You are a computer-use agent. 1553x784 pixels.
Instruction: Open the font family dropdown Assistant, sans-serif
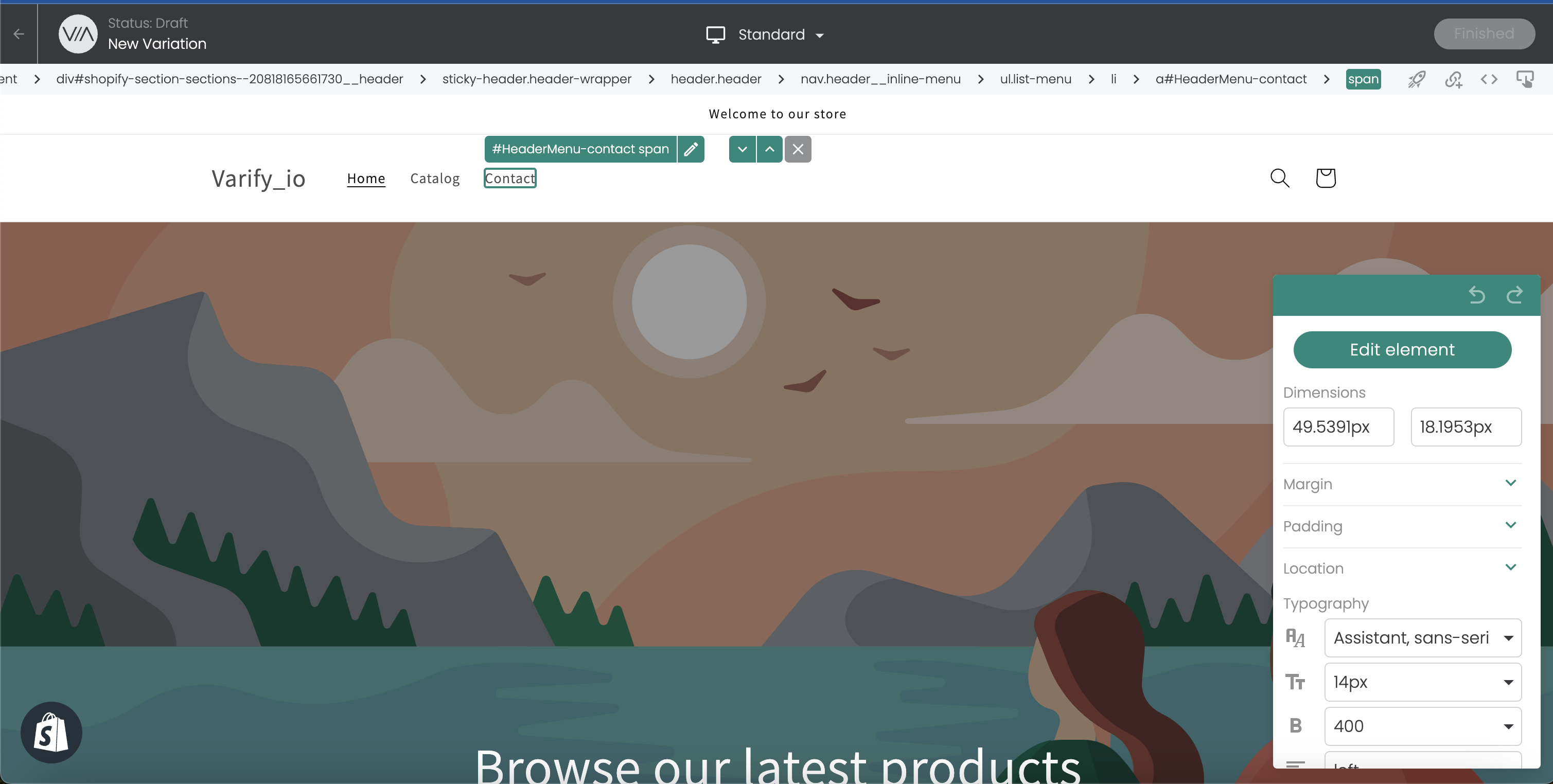(x=1422, y=637)
